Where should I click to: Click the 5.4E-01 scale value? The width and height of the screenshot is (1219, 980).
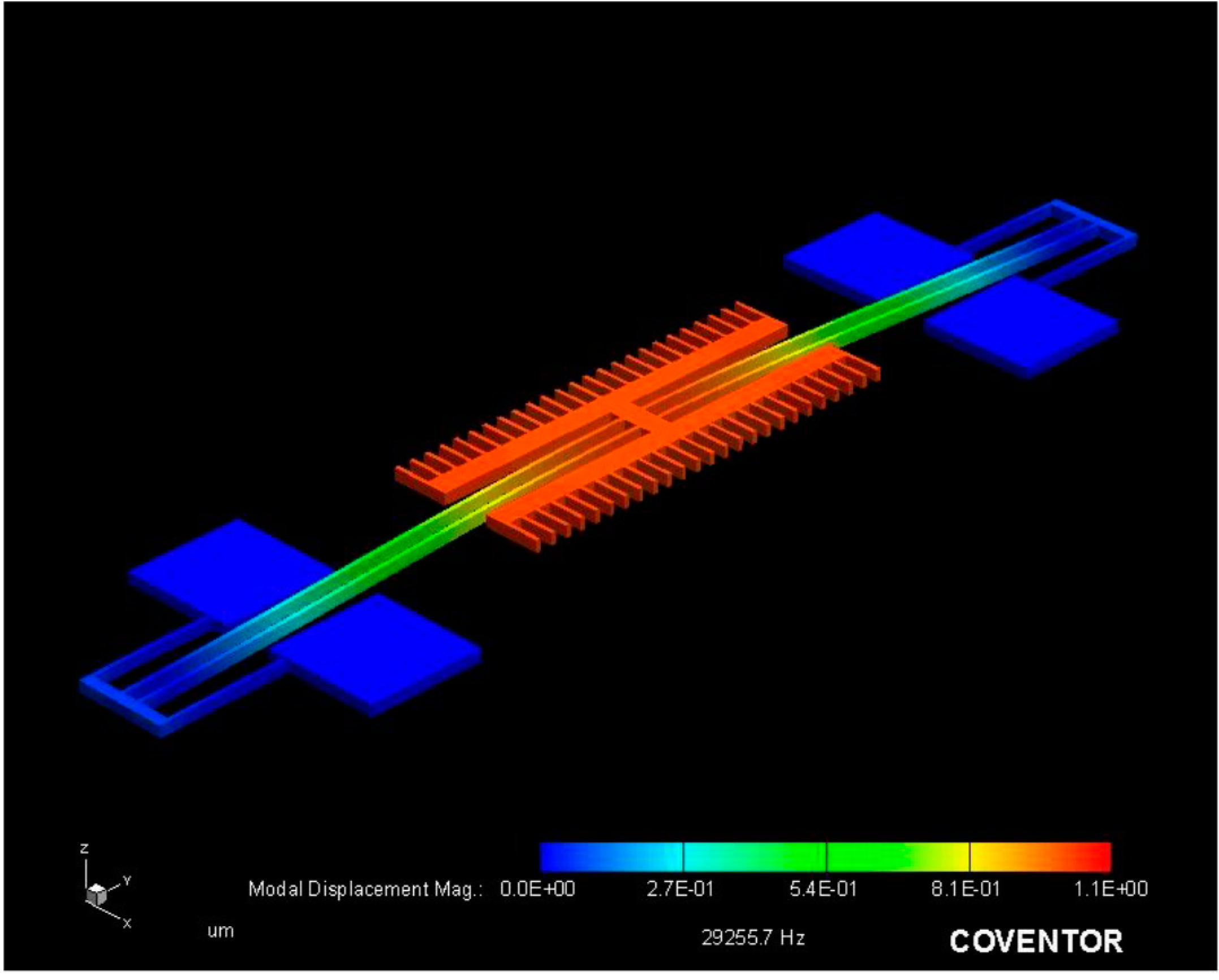[x=823, y=889]
